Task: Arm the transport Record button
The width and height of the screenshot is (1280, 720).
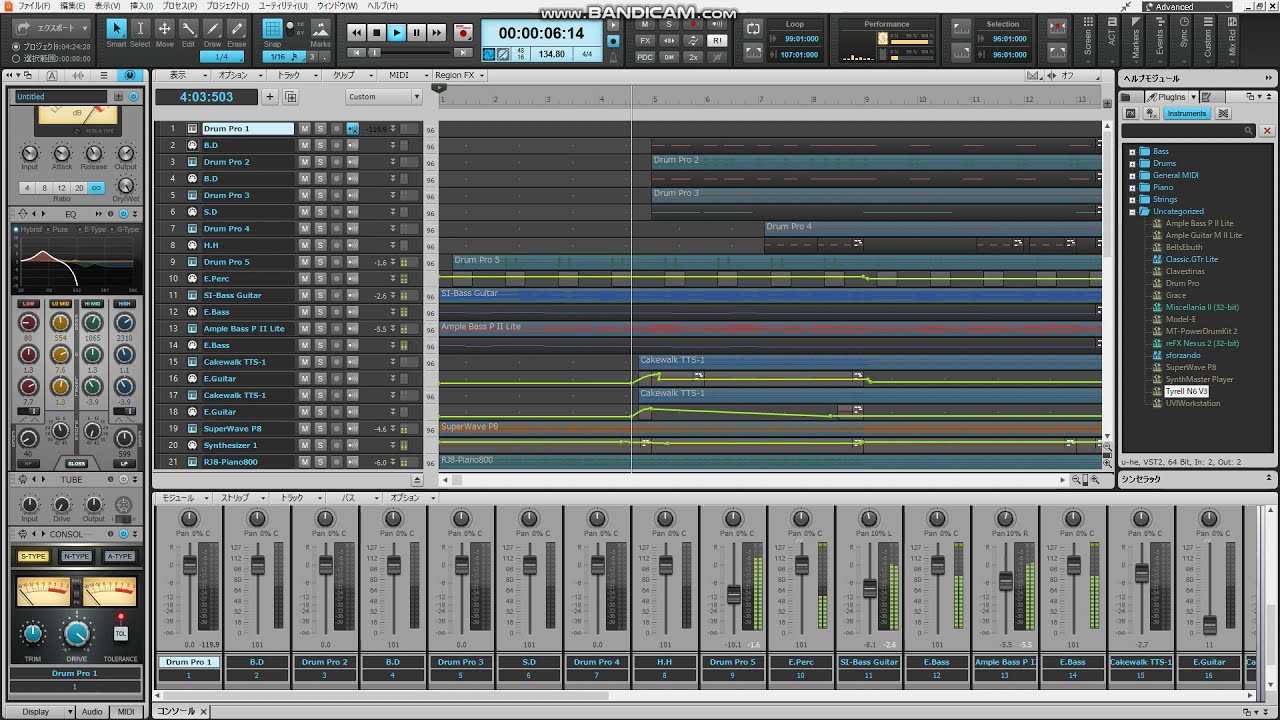Action: (x=462, y=33)
